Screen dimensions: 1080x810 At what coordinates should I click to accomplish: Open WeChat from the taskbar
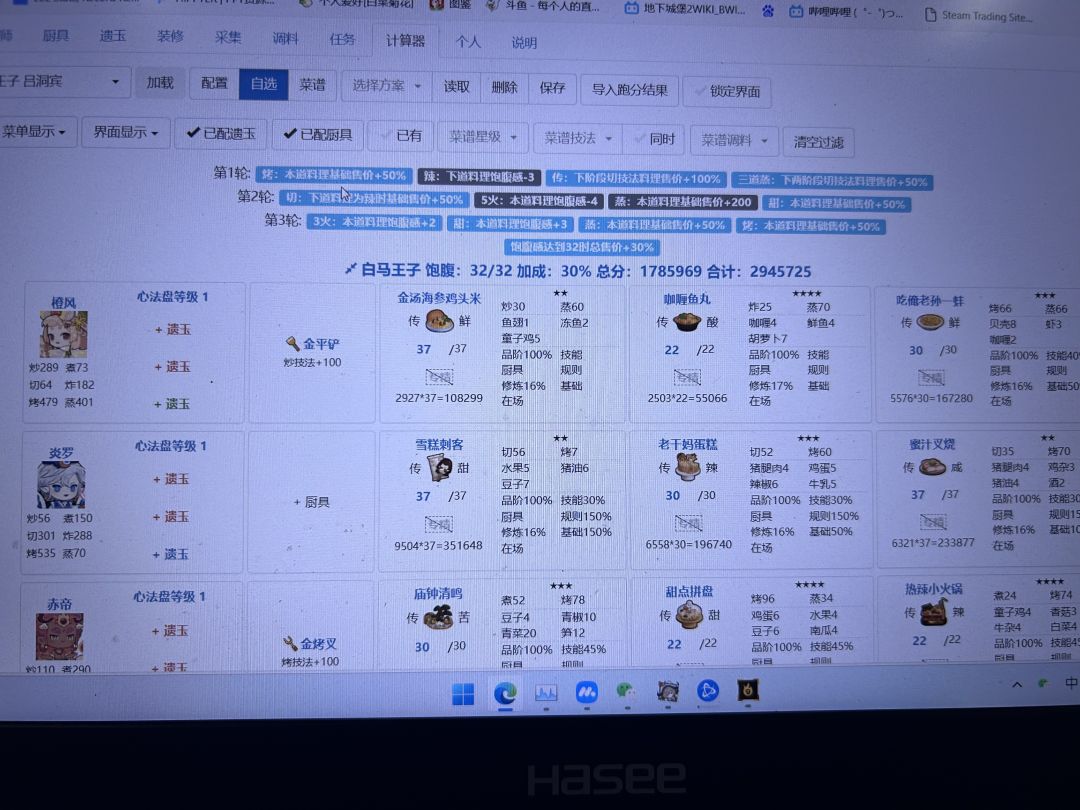625,691
